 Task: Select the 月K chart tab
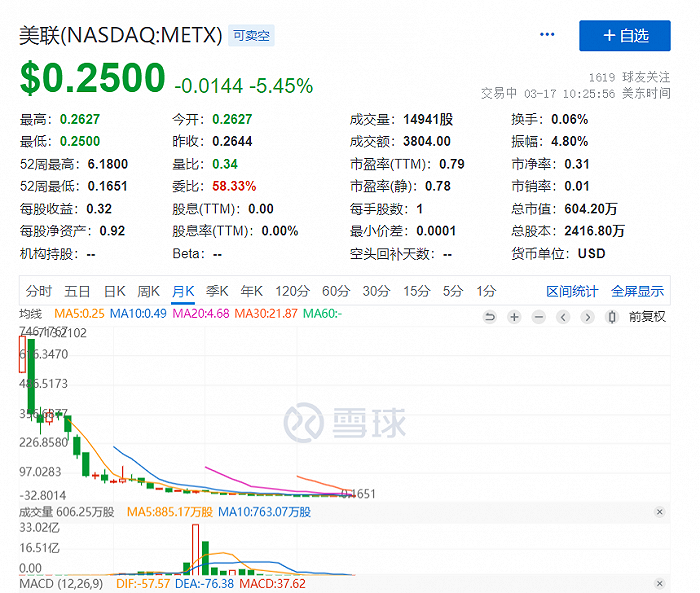183,291
